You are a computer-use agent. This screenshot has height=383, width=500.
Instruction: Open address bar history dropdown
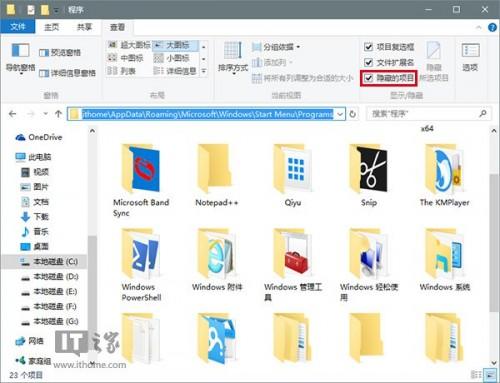340,114
